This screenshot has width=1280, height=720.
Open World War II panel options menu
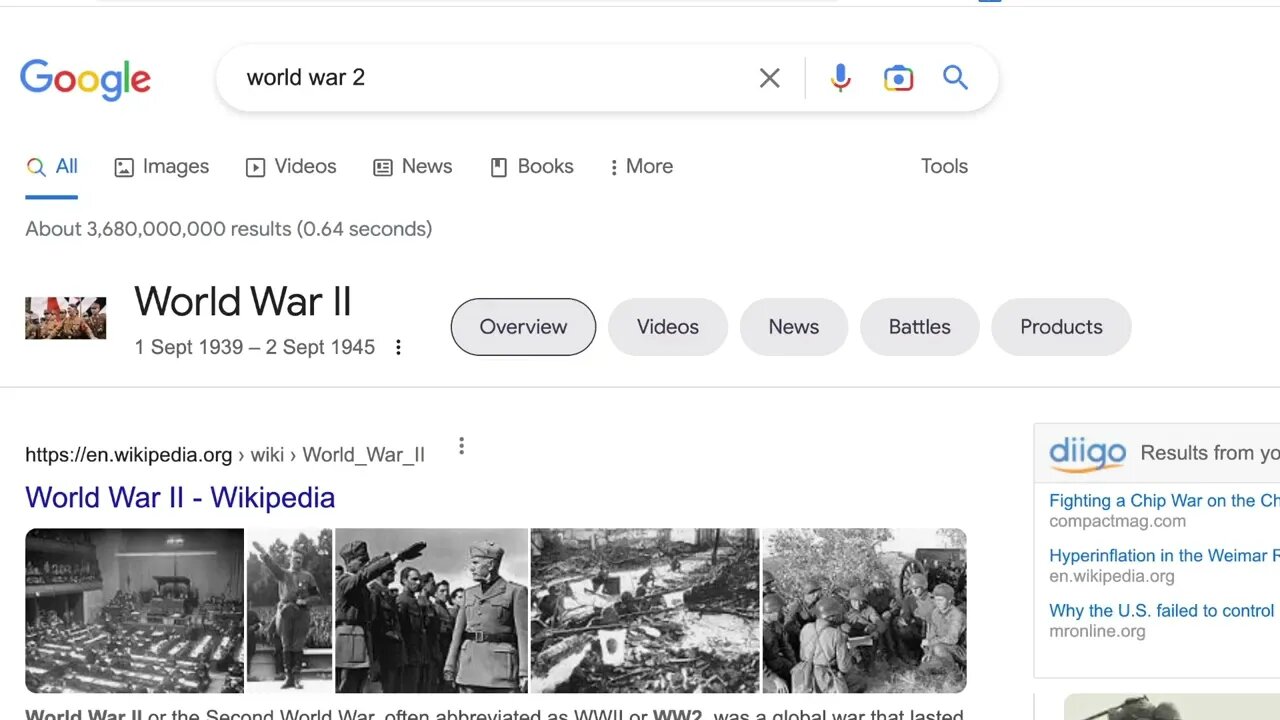tap(398, 347)
